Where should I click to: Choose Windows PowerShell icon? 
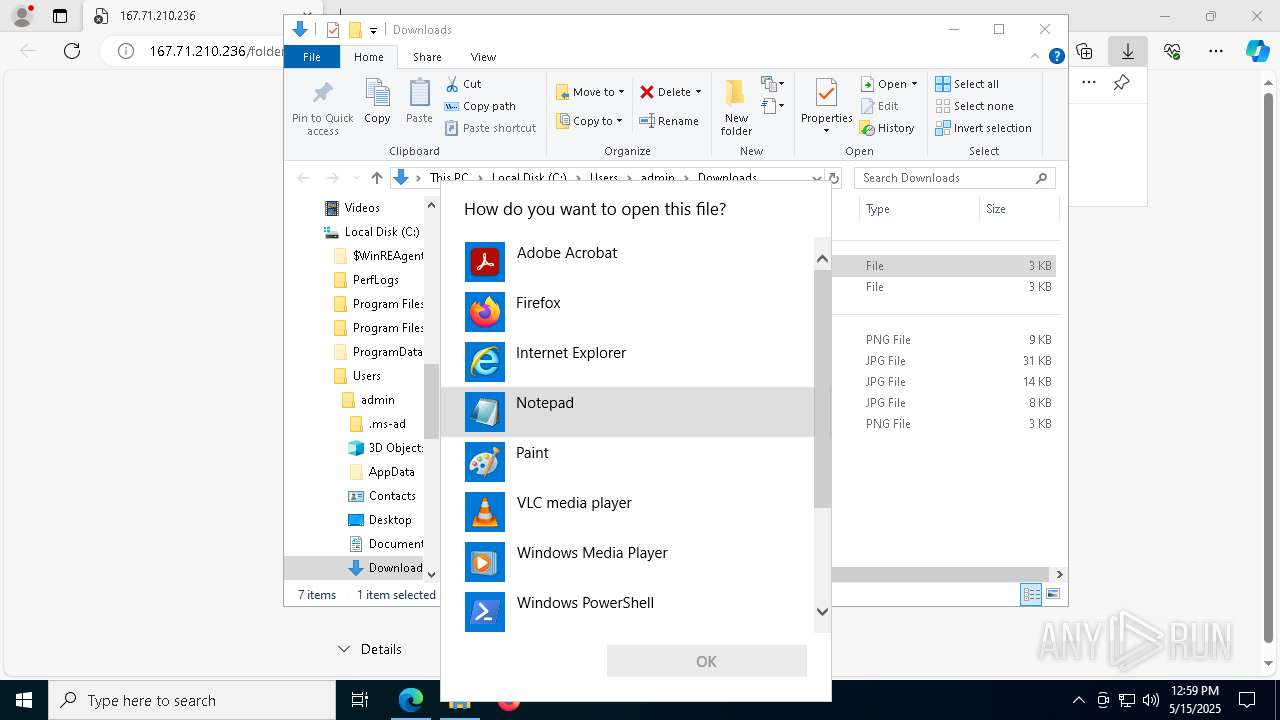tap(485, 612)
